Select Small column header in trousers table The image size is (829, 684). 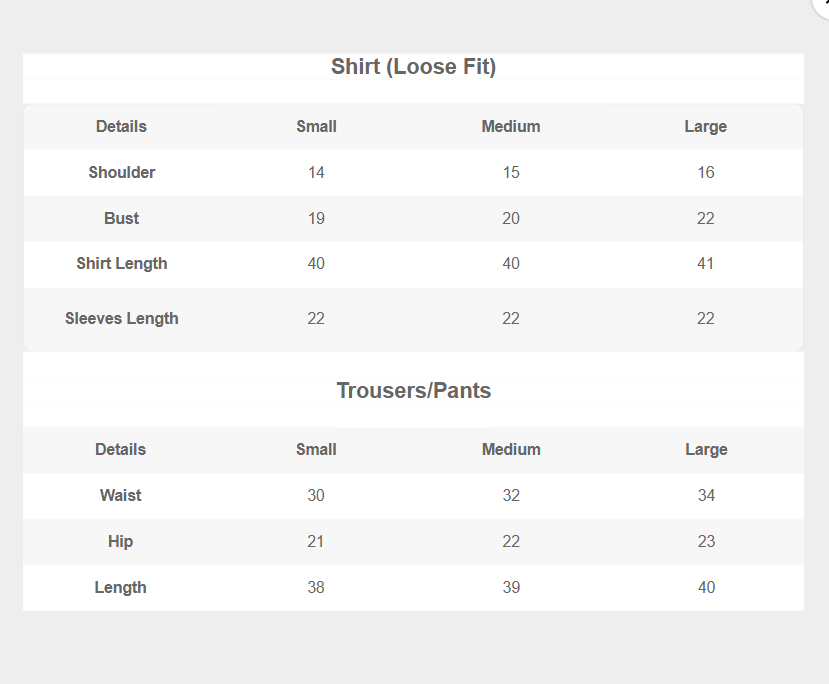click(316, 450)
